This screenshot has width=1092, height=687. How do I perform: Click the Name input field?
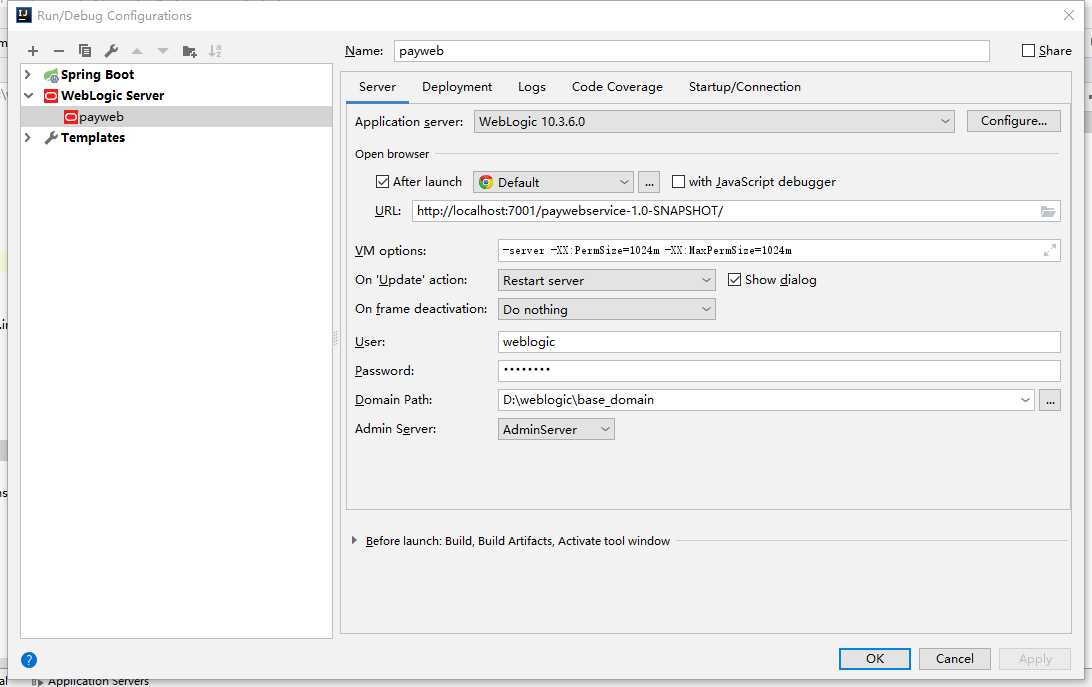click(692, 51)
